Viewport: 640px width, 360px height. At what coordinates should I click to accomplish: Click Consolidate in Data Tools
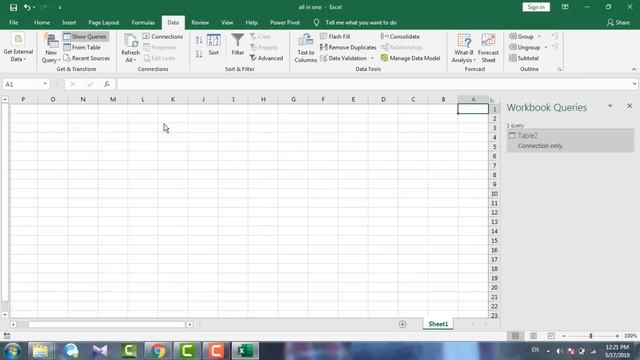[x=400, y=36]
